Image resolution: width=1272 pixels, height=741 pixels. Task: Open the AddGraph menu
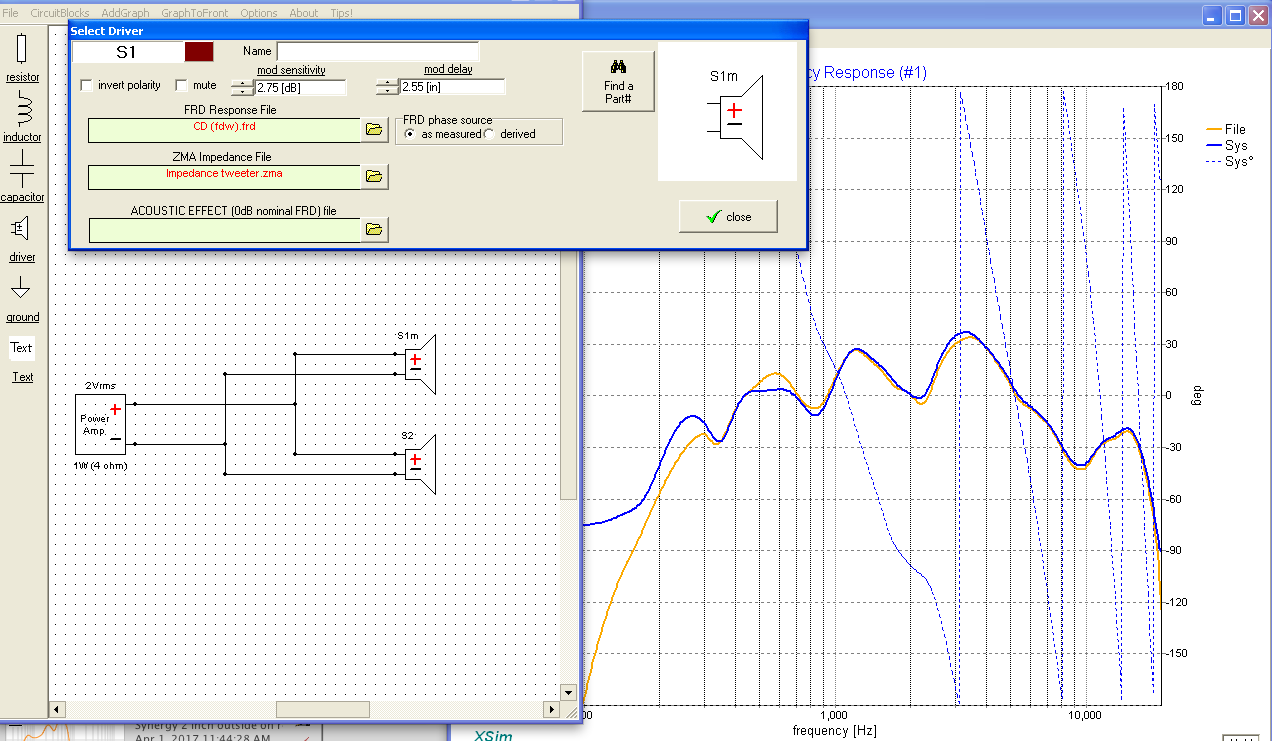125,13
